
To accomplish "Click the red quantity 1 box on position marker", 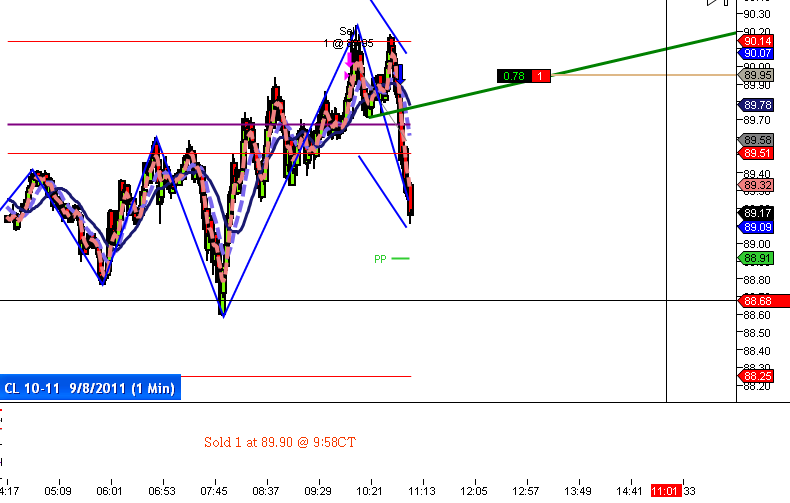I will (540, 76).
